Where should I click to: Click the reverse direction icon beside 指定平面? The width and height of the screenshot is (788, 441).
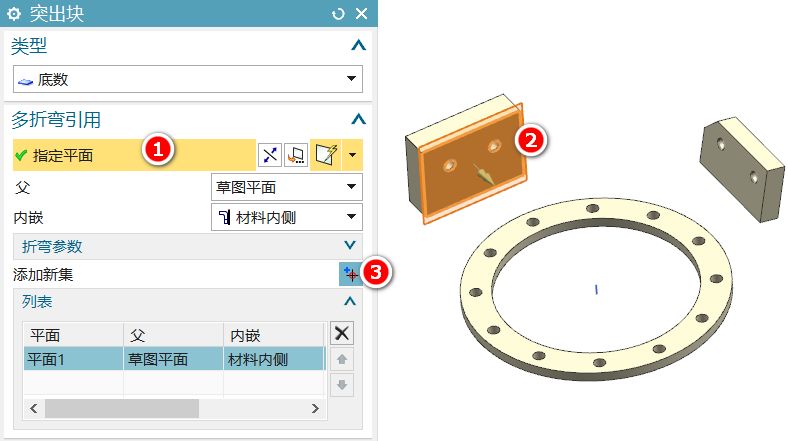click(270, 155)
